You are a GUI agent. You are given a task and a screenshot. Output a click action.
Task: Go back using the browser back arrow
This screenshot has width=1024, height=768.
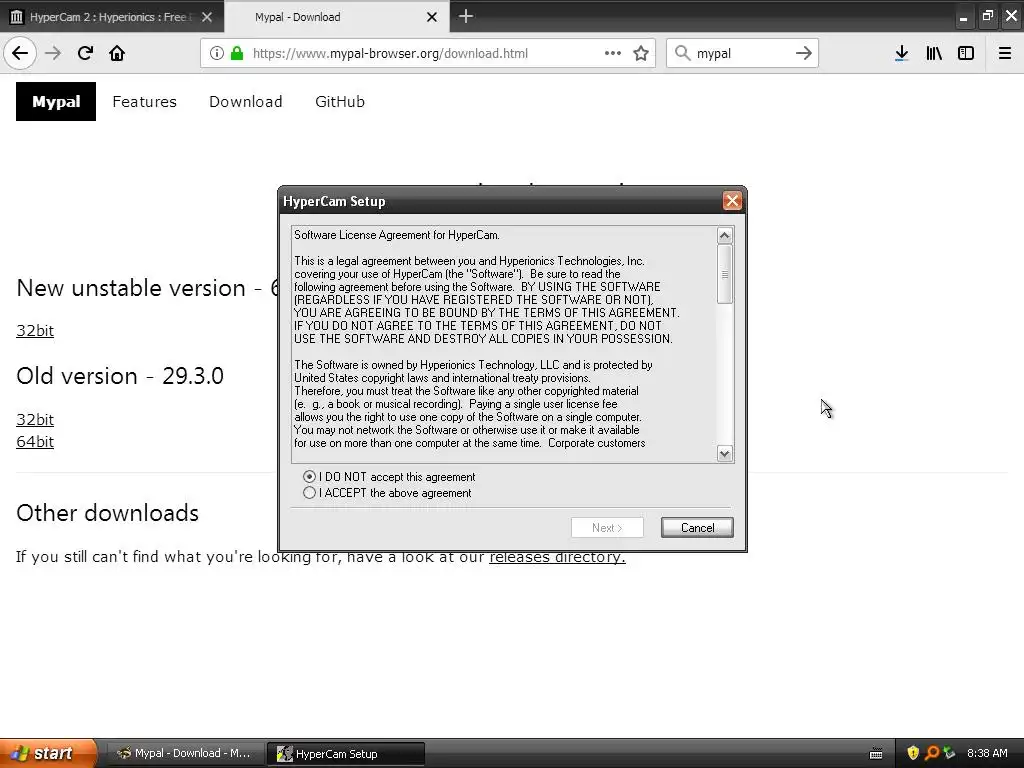20,54
